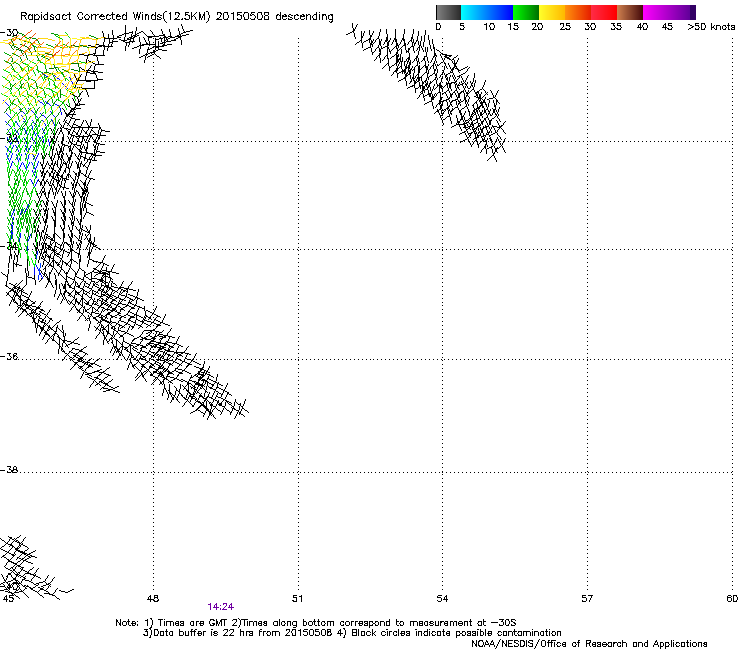Click the longitude label '51'
740x650 pixels.
pyautogui.click(x=297, y=599)
